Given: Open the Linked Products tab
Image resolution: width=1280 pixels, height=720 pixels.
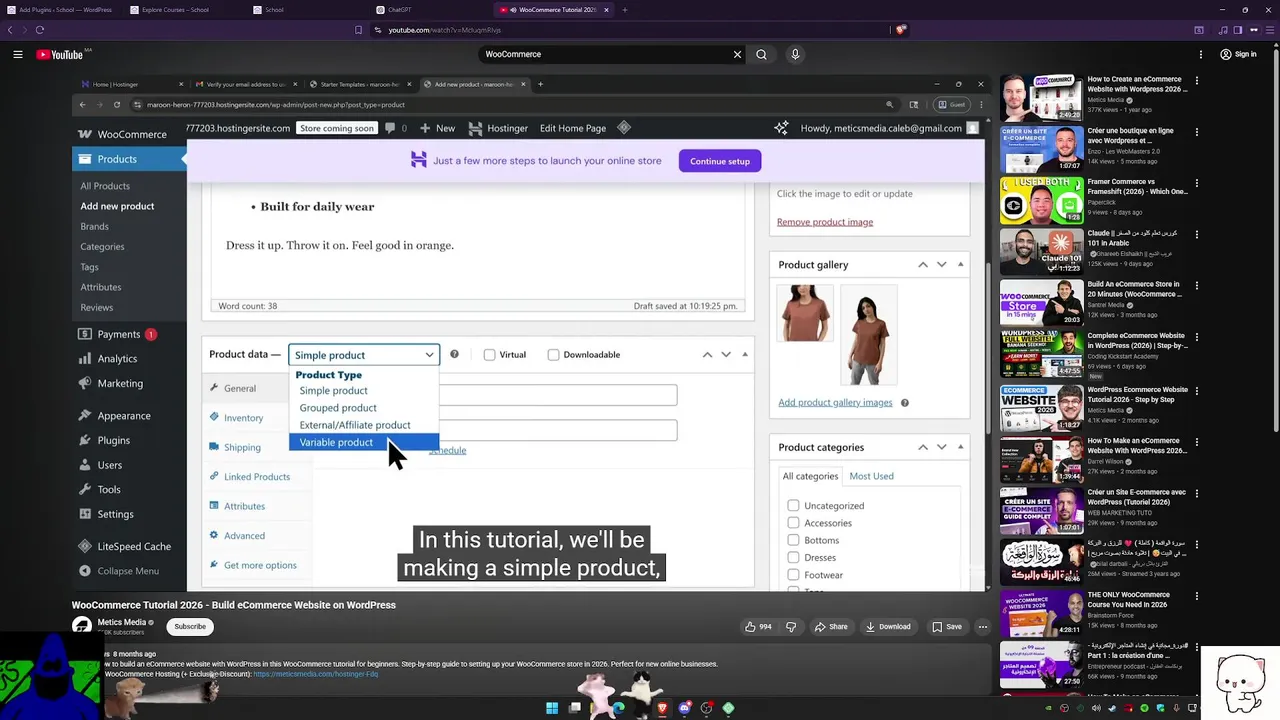Looking at the screenshot, I should tap(257, 477).
